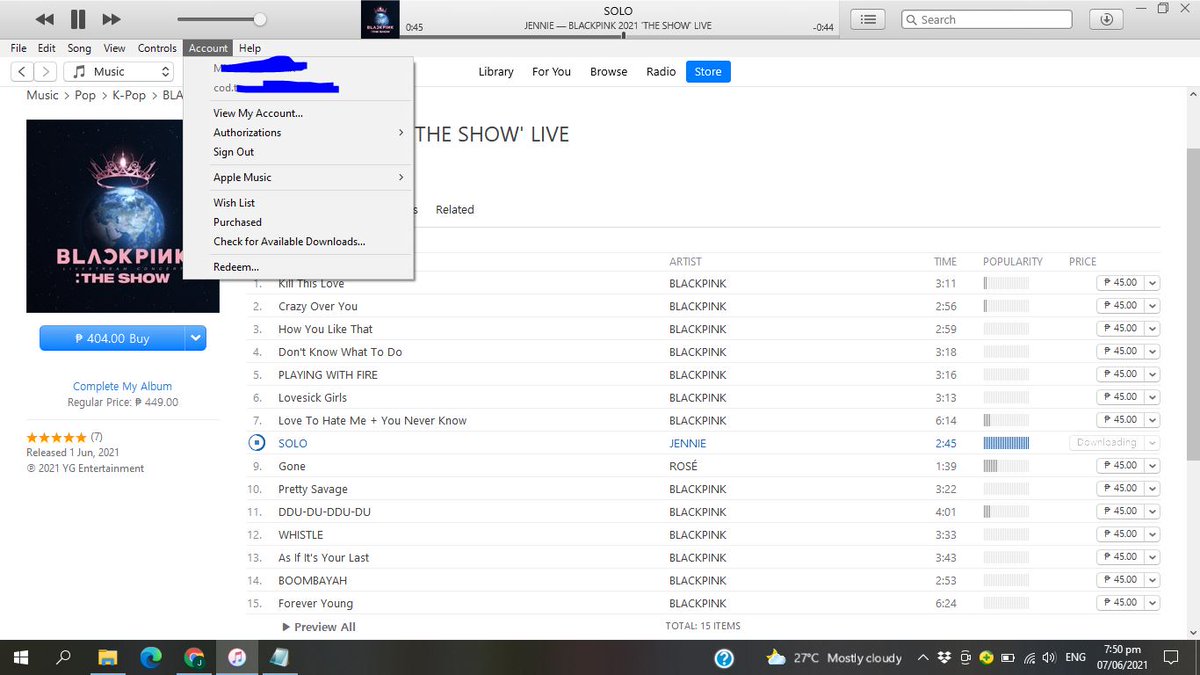Open the Music media picker dropdown
1200x675 pixels.
point(119,72)
